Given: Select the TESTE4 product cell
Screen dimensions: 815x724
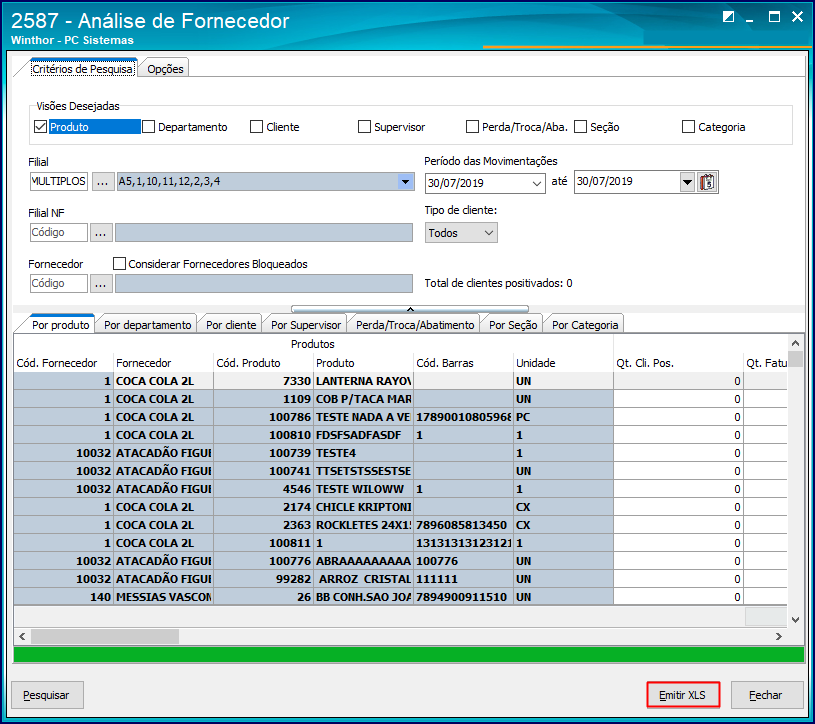Looking at the screenshot, I should [x=363, y=453].
